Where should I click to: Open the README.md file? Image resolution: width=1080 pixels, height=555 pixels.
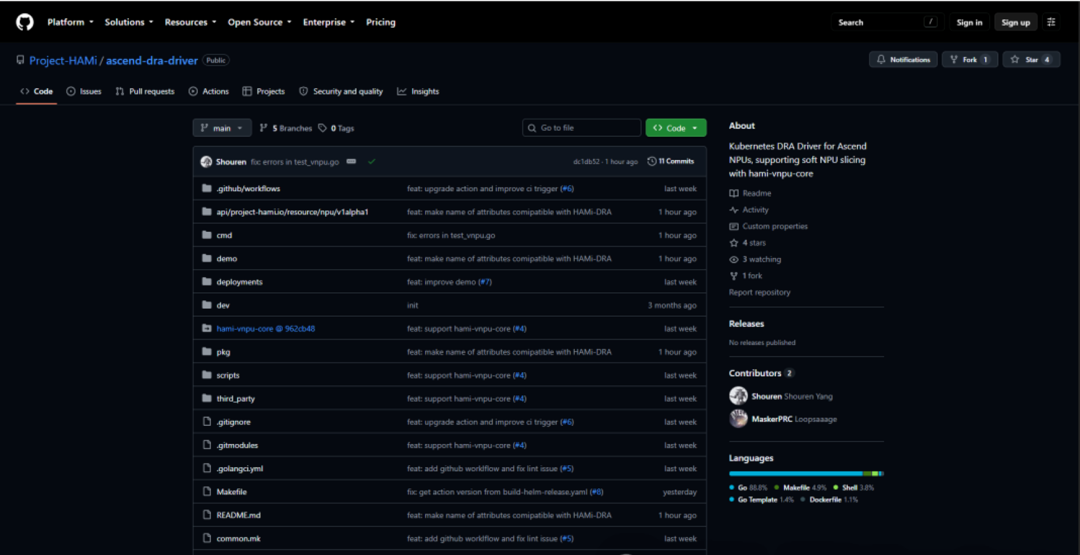238,516
